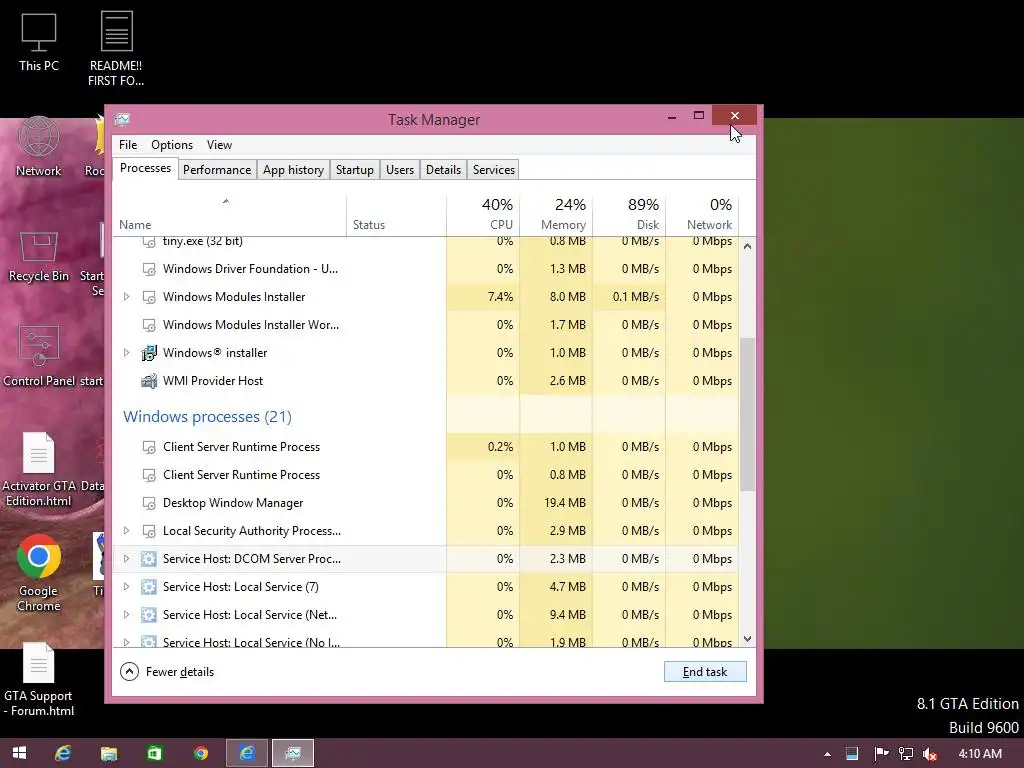Click the End task button
This screenshot has height=768, width=1024.
[705, 671]
